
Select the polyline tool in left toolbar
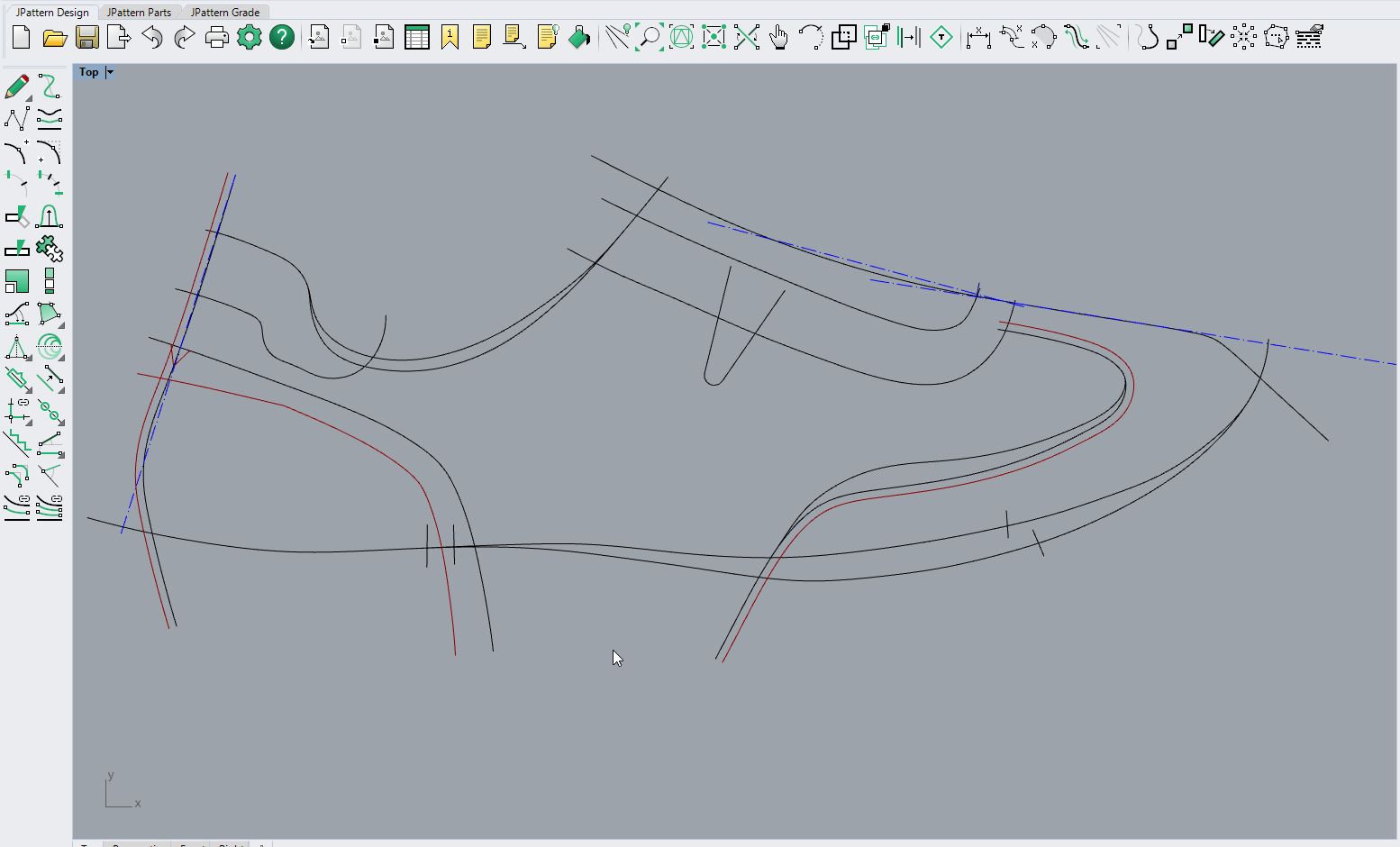[x=17, y=119]
